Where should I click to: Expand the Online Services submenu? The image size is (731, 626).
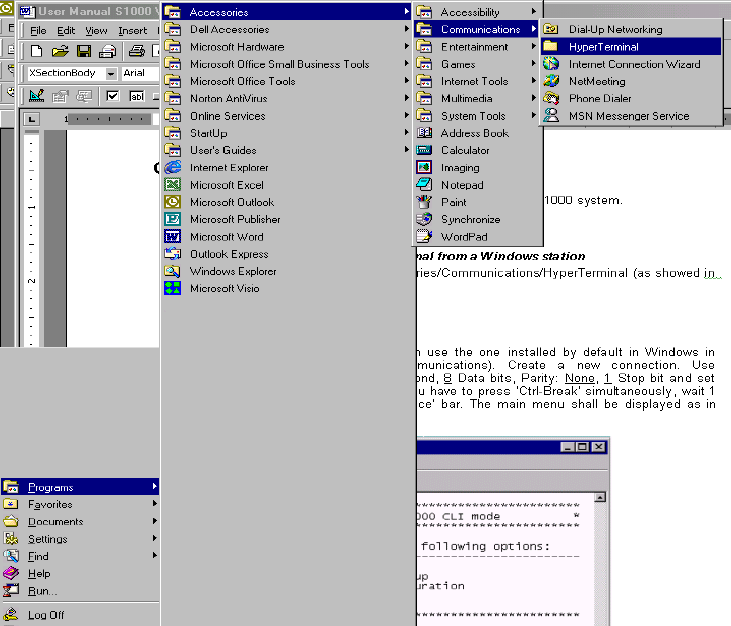[x=288, y=116]
